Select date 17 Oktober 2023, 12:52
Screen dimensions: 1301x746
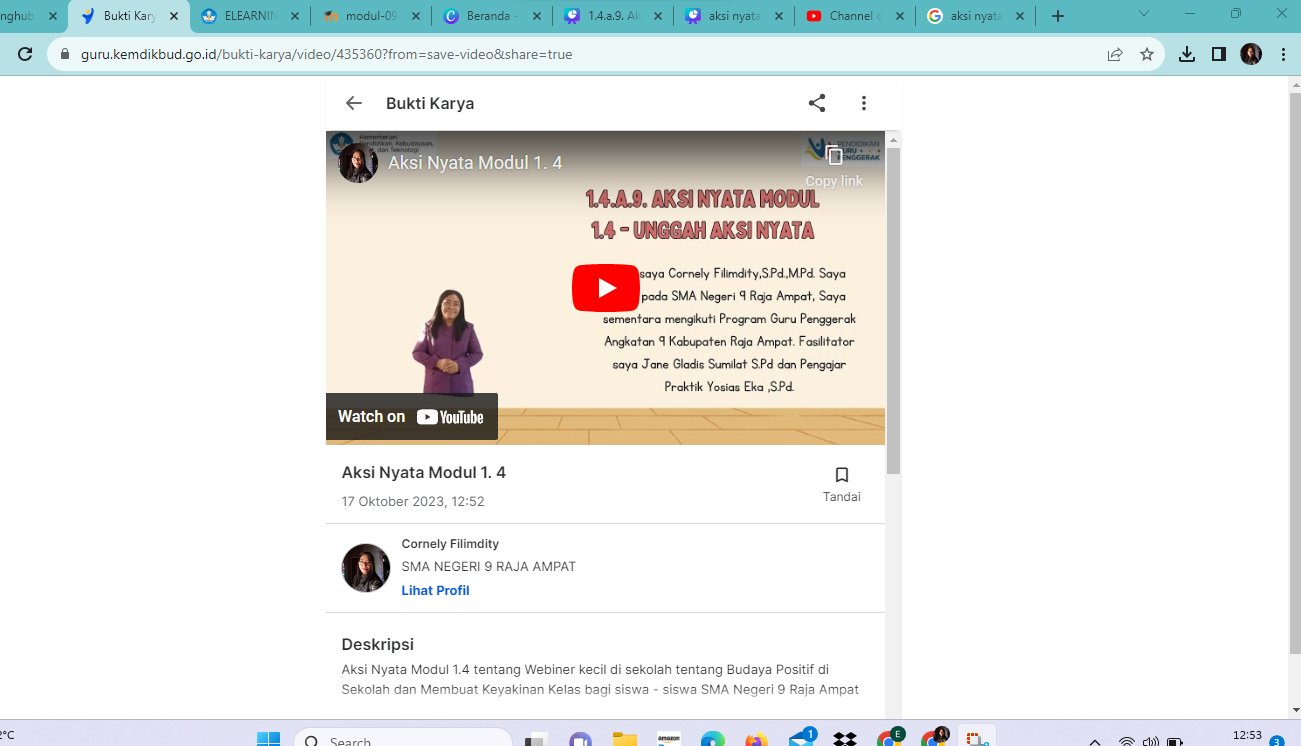click(x=413, y=502)
